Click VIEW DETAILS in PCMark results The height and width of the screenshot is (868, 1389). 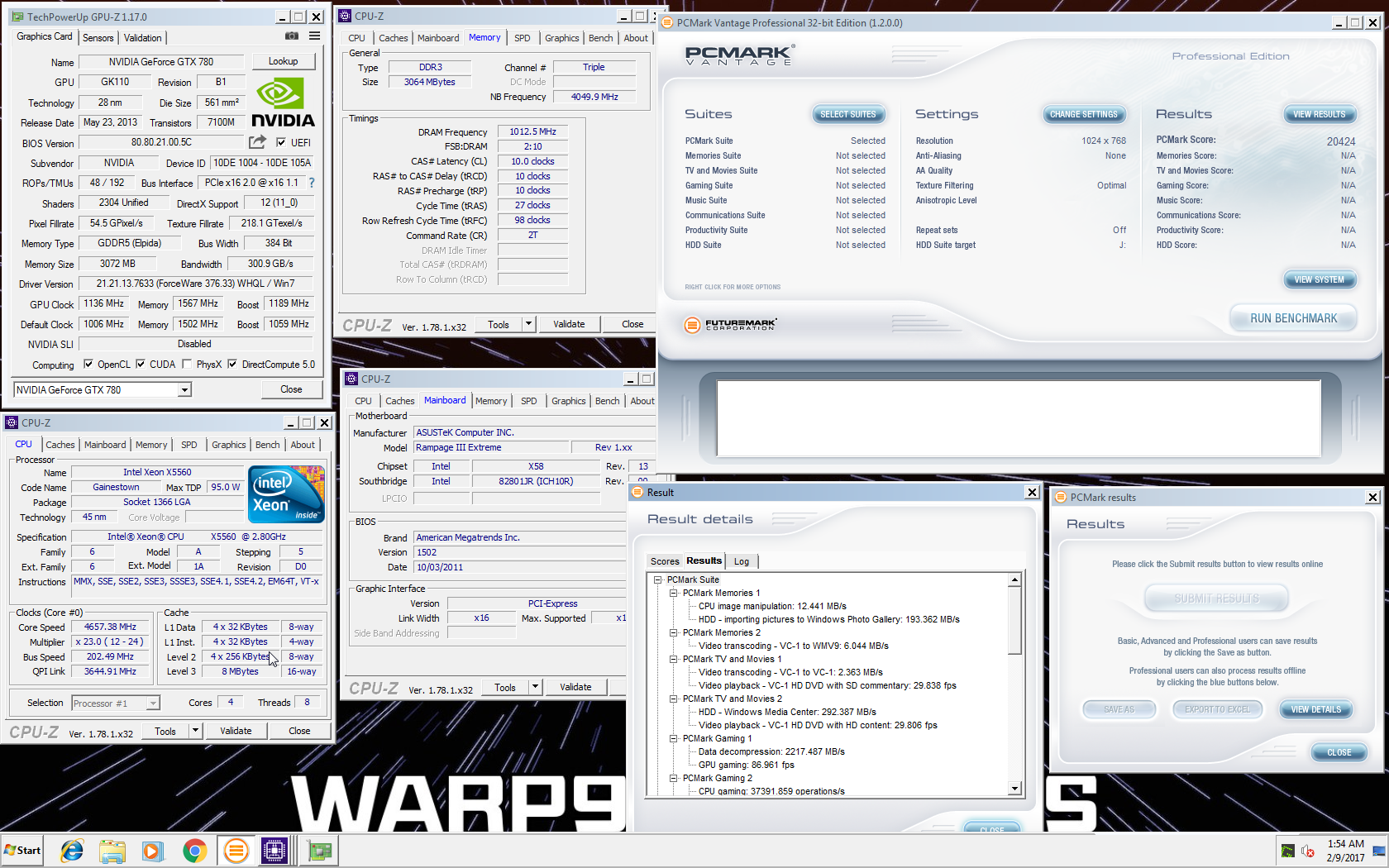coord(1315,709)
